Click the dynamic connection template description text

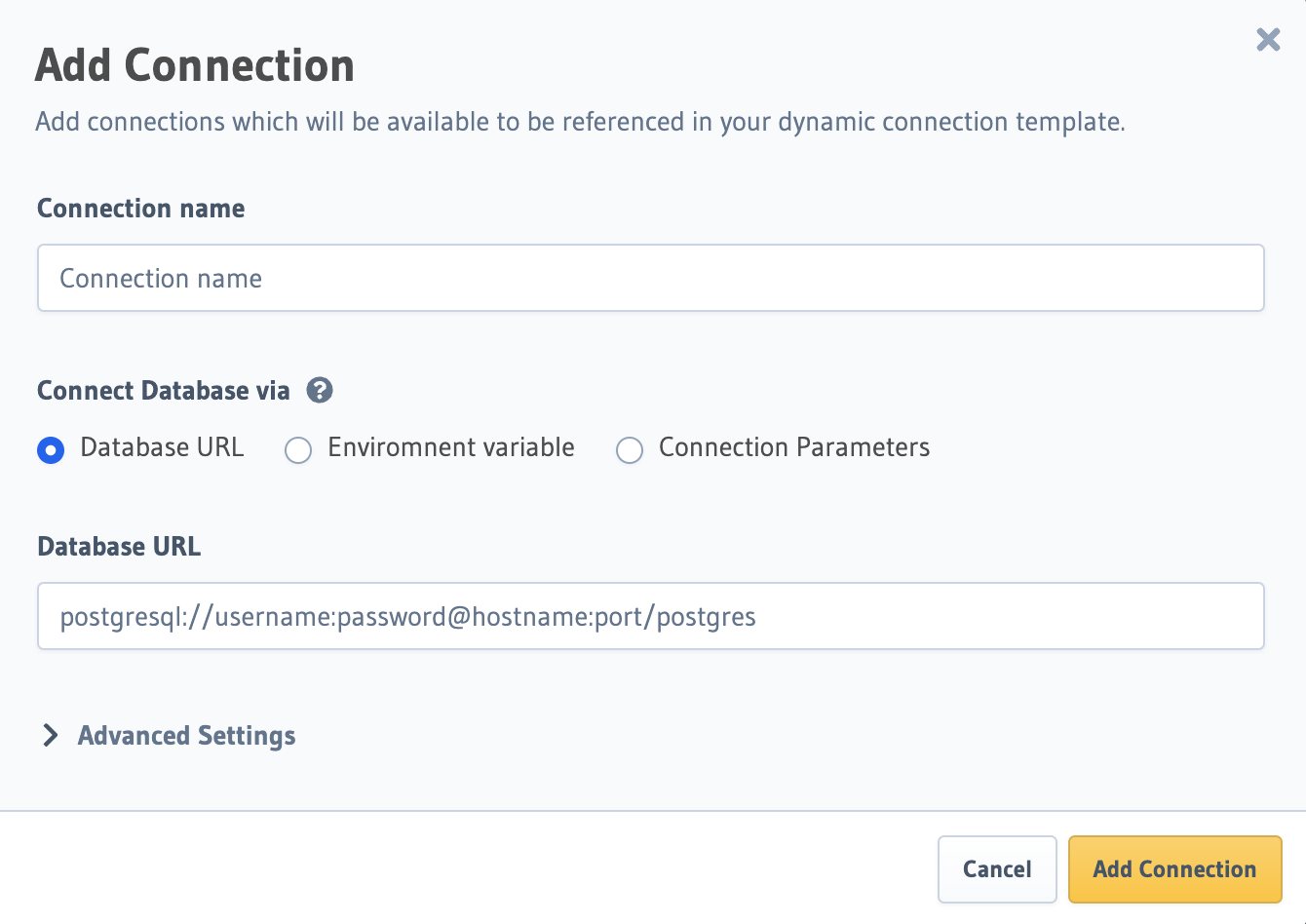point(580,122)
